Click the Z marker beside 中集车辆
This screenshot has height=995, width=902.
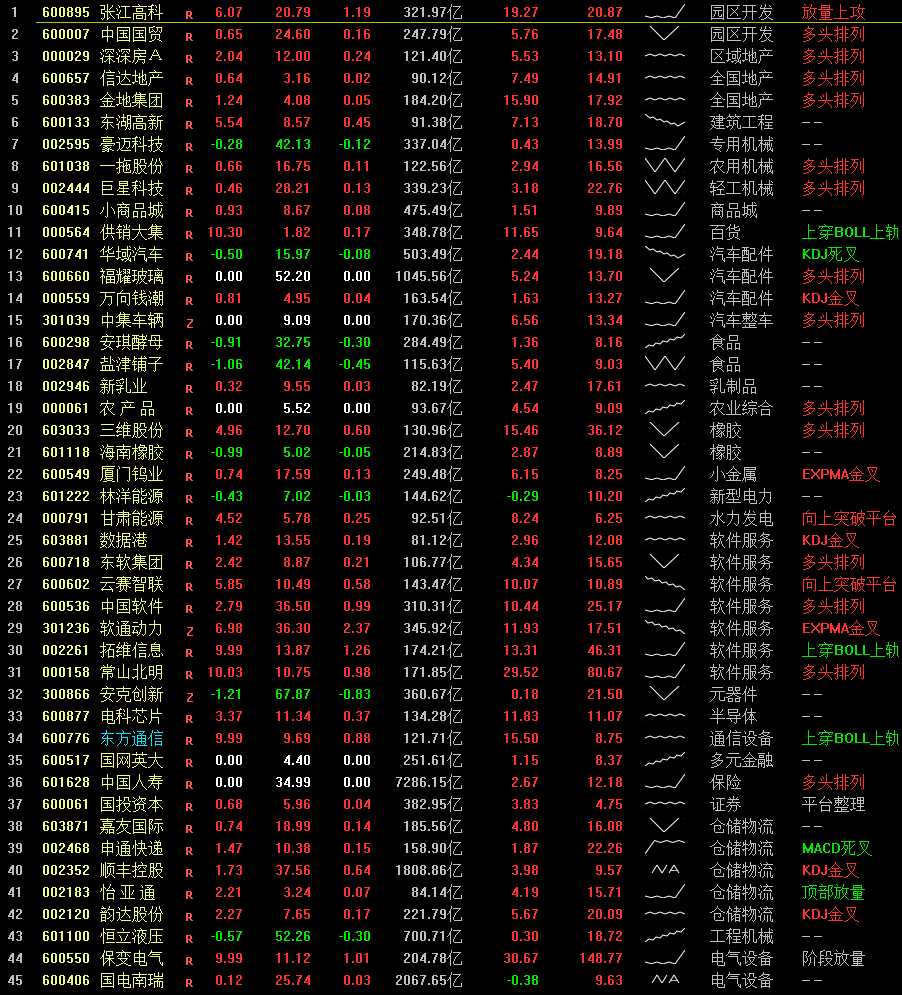tap(189, 322)
